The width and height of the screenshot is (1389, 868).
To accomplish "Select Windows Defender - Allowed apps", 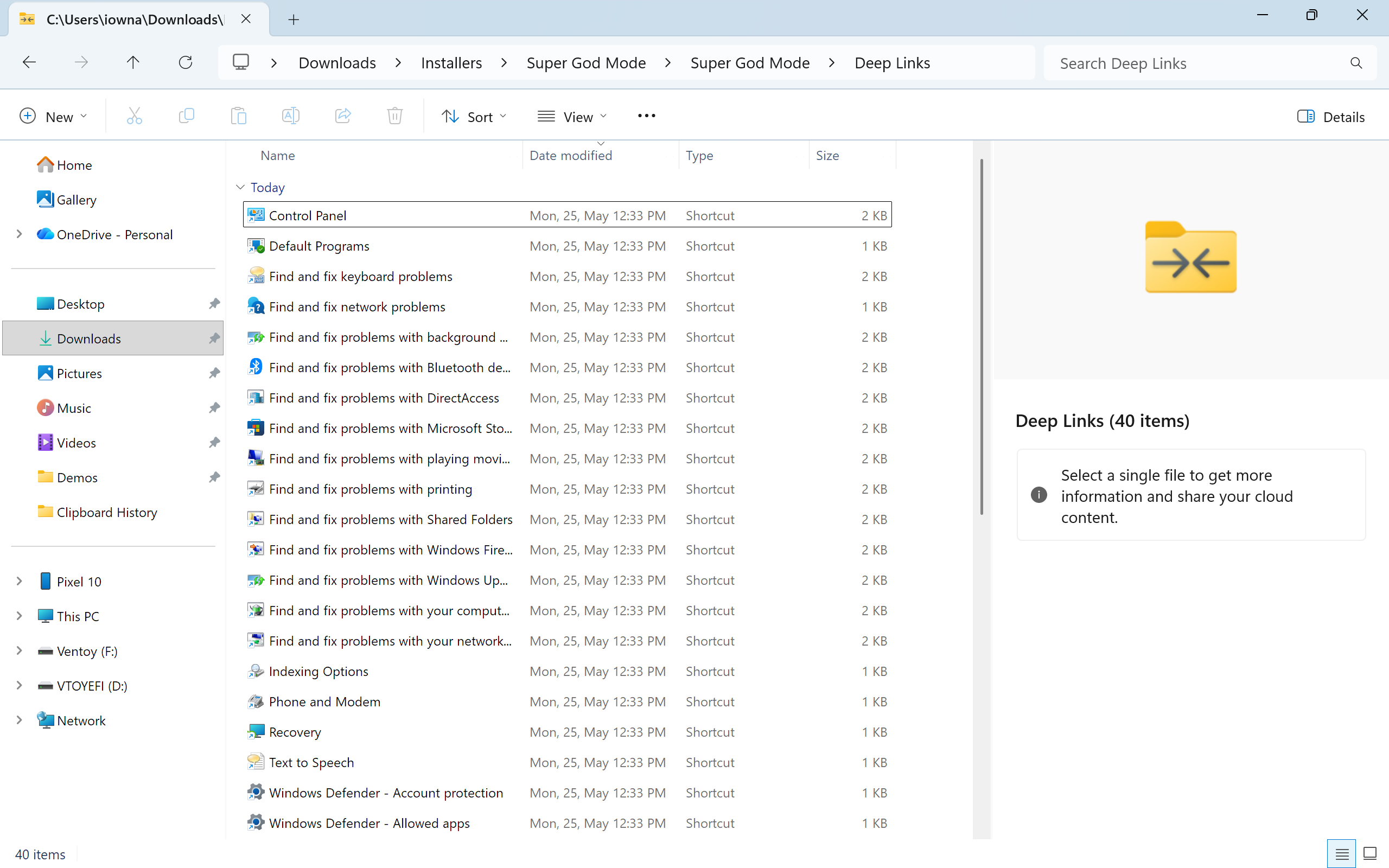I will click(567, 822).
